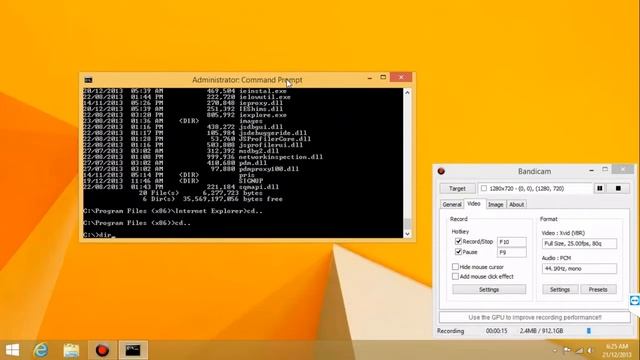Switch to the General tab

[452, 204]
